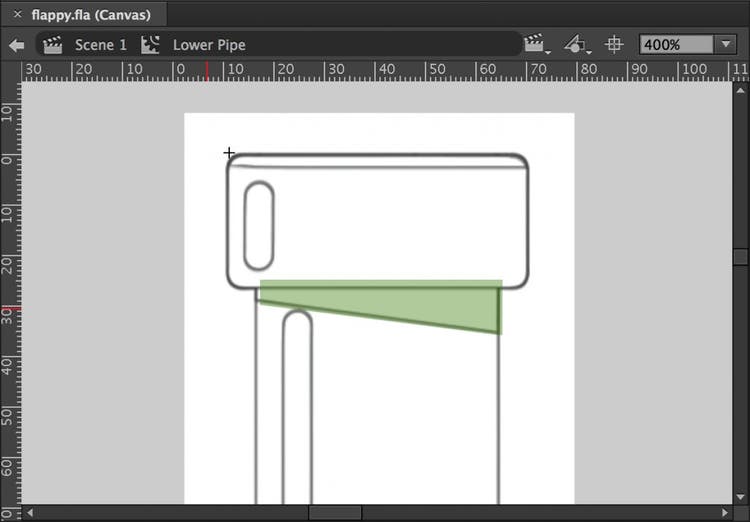The image size is (750, 522).
Task: Click the Lower Pipe symbol icon
Action: (x=151, y=45)
